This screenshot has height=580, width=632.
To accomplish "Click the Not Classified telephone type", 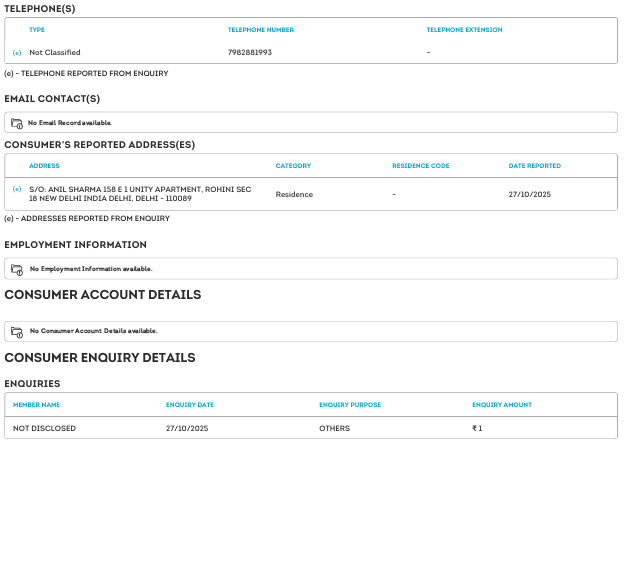I will 55,52.
